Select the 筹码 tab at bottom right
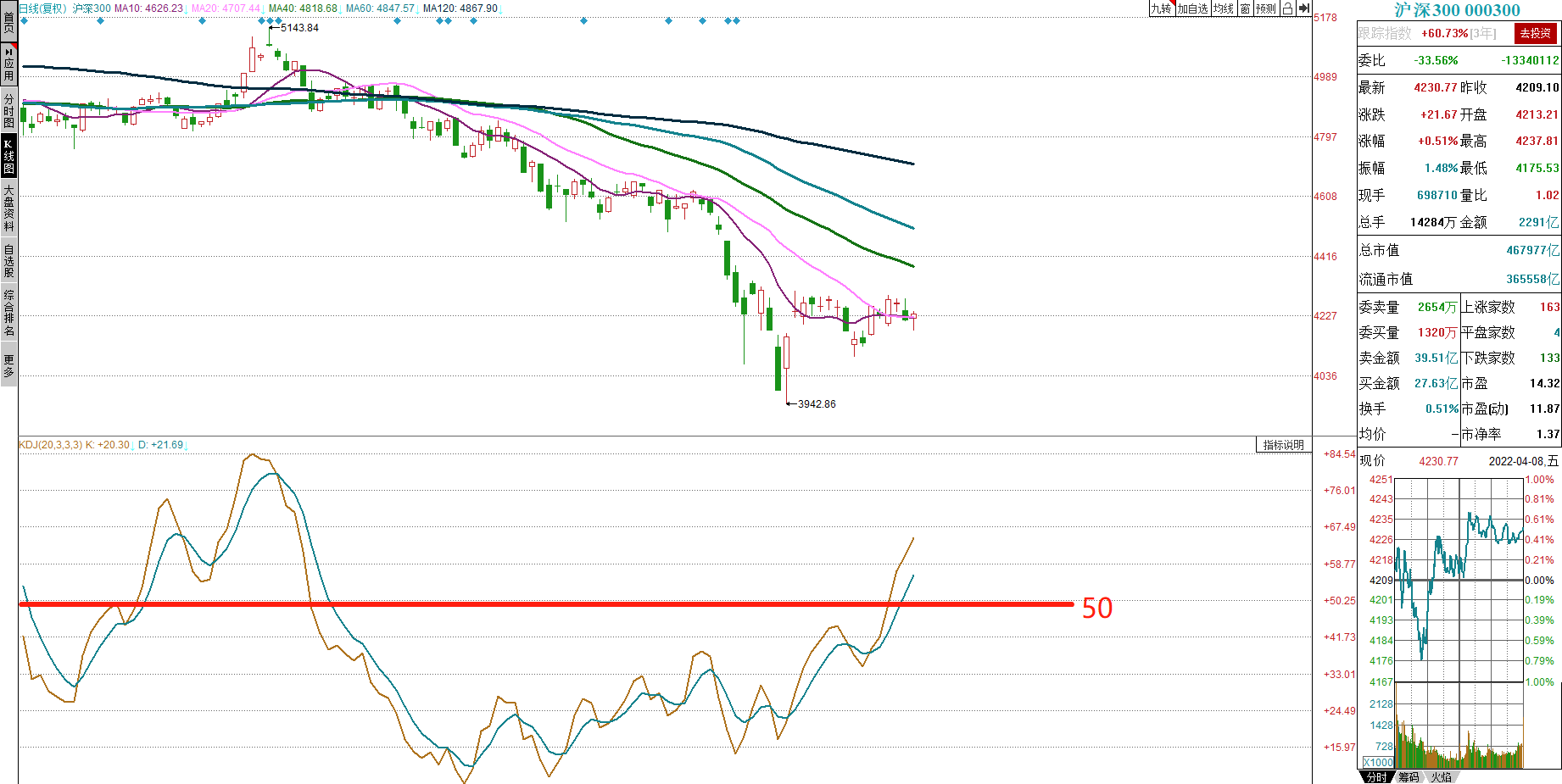Image resolution: width=1562 pixels, height=784 pixels. (1409, 777)
